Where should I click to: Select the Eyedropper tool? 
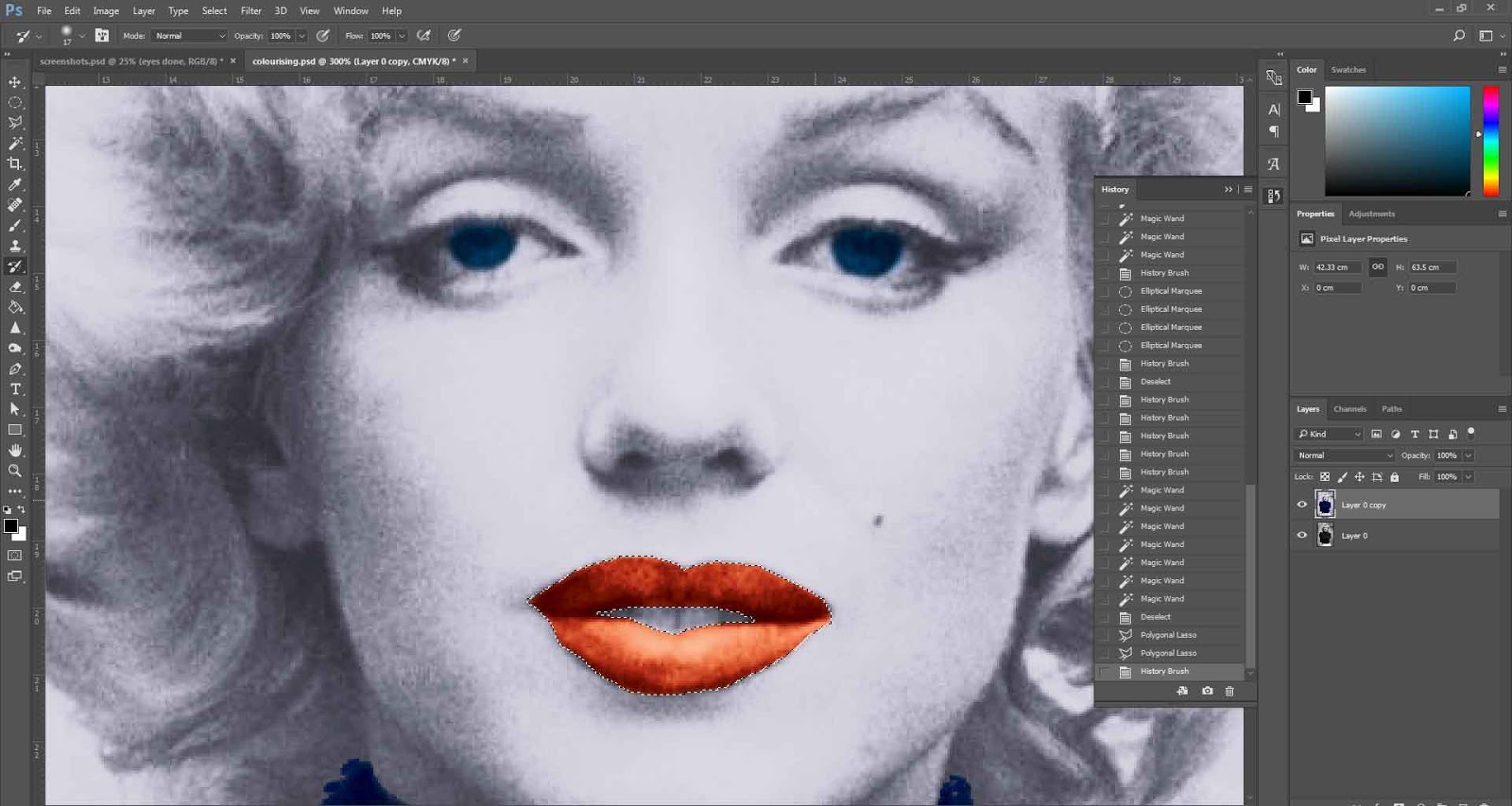pyautogui.click(x=15, y=184)
